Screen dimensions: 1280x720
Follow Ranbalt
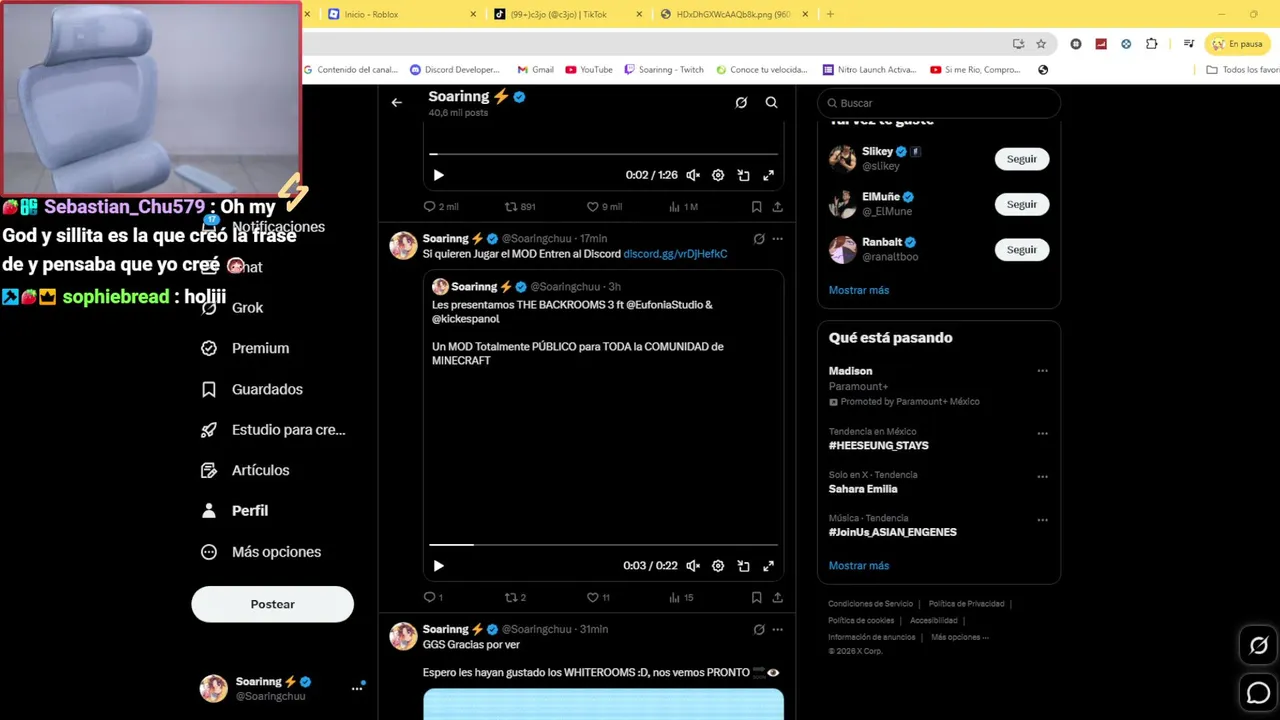coord(1022,250)
